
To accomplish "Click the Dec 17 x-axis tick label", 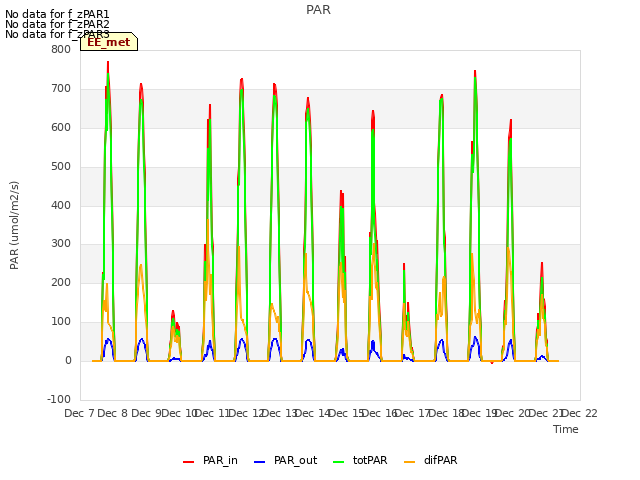I will [x=413, y=413].
